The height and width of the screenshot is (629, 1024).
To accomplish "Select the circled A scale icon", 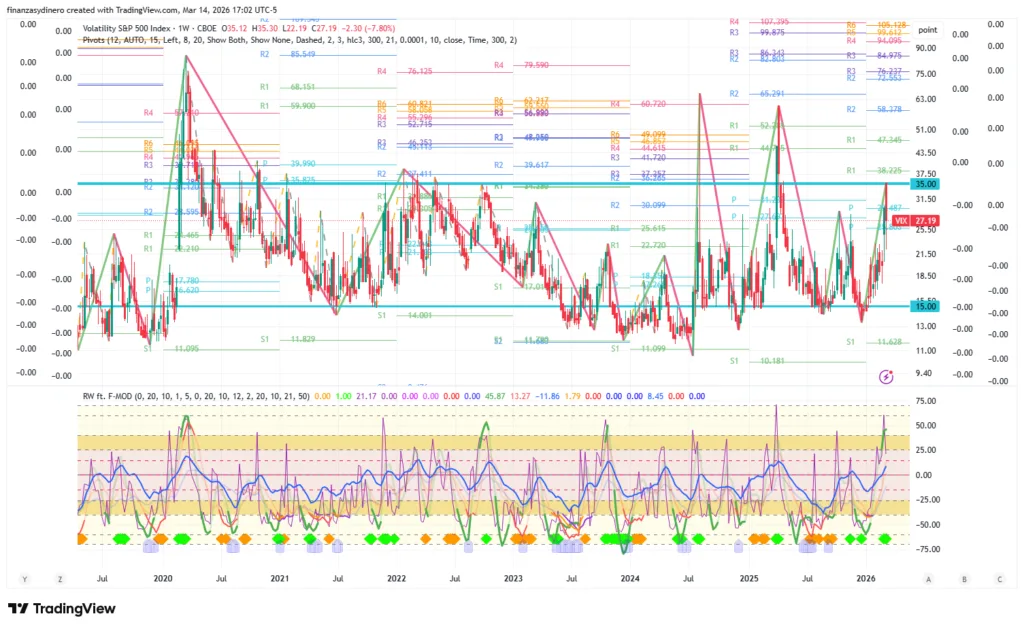I will click(x=929, y=579).
